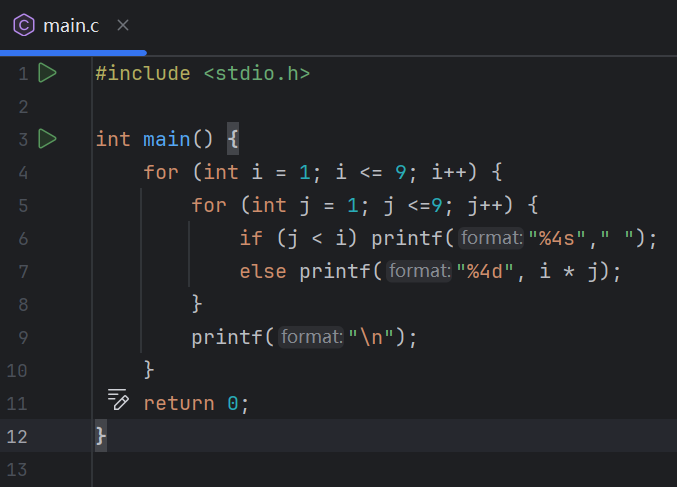Open the intention action icon on line 11

pos(119,401)
